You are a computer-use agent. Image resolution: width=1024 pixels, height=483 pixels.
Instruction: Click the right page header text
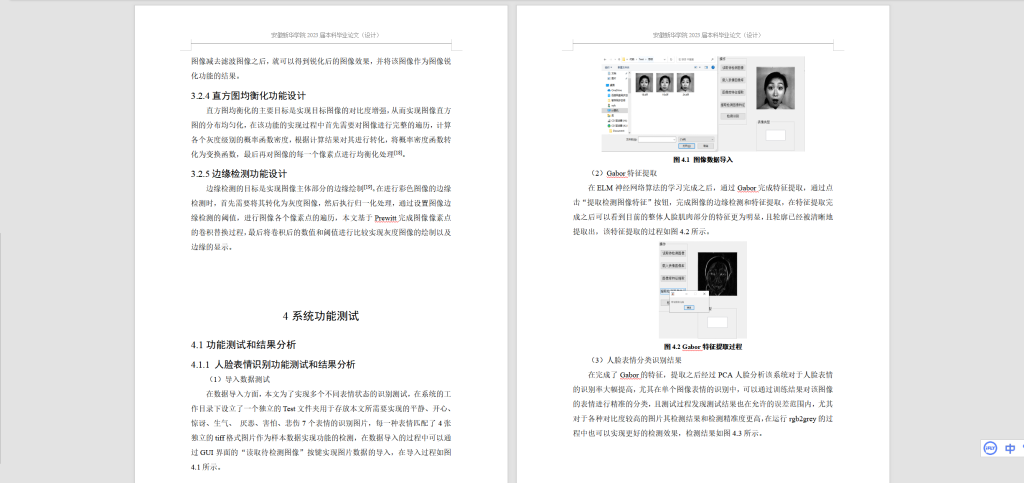(707, 35)
